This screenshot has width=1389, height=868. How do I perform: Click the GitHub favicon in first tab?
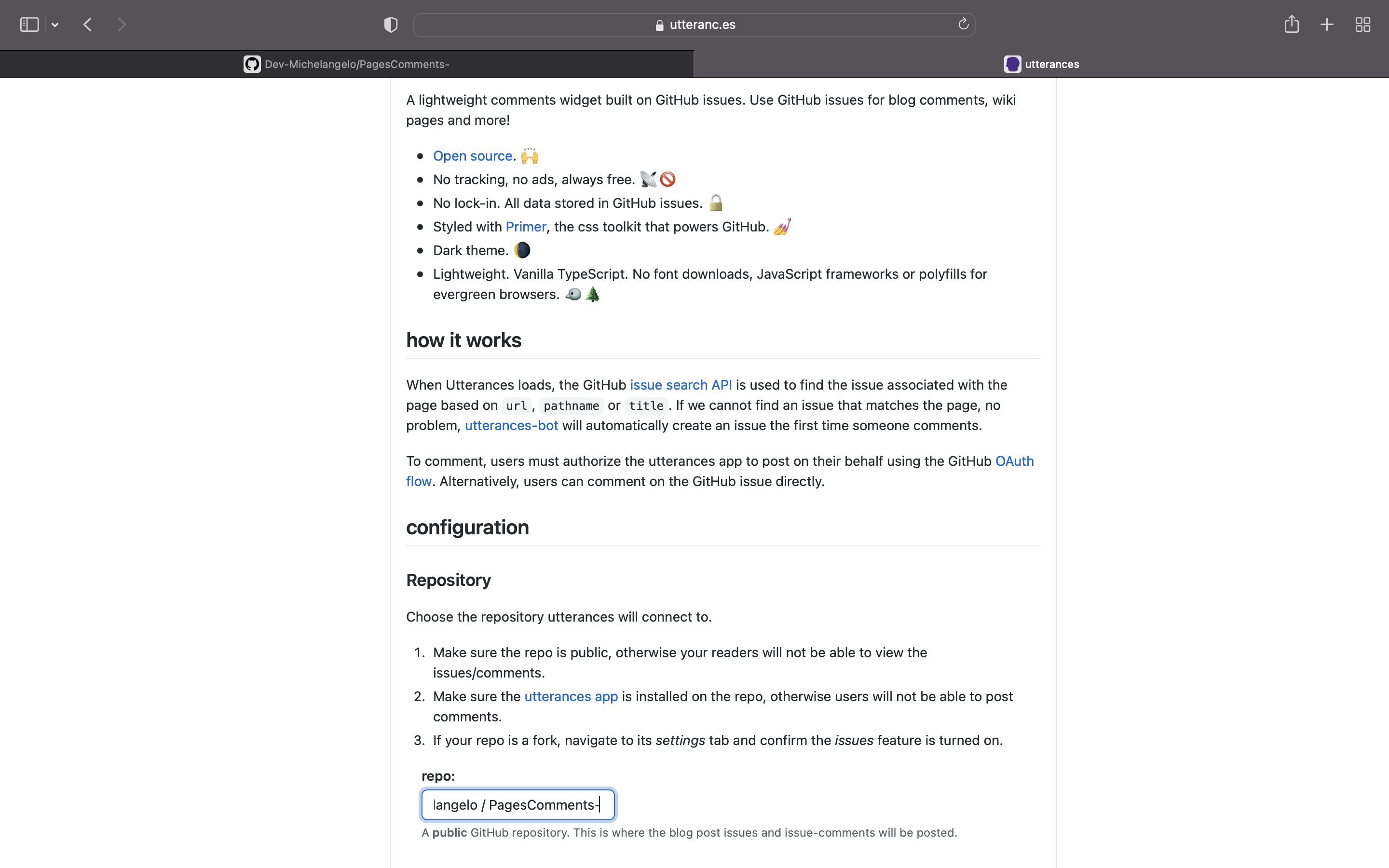(x=252, y=64)
